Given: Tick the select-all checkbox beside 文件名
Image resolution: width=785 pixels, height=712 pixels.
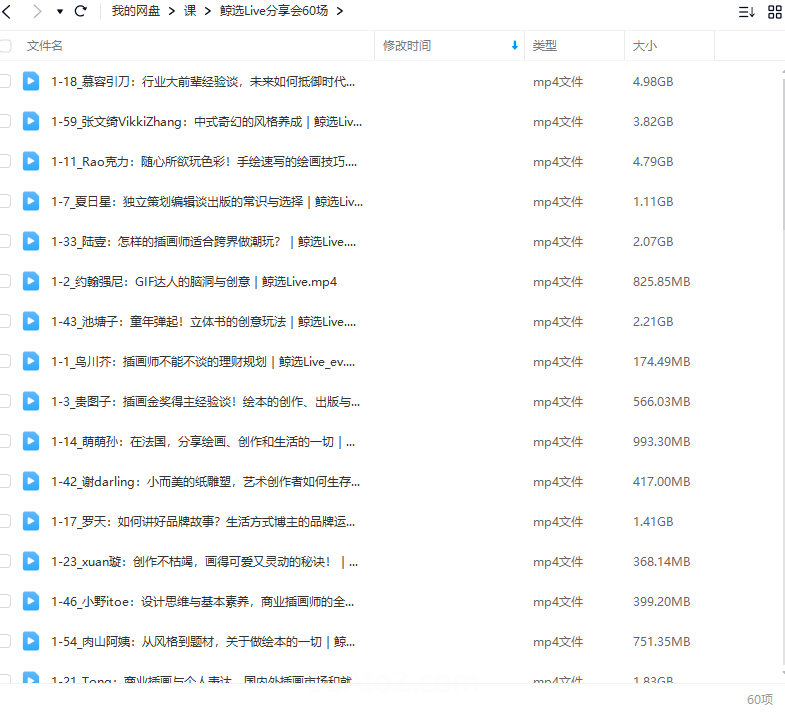Looking at the screenshot, I should coord(5,46).
